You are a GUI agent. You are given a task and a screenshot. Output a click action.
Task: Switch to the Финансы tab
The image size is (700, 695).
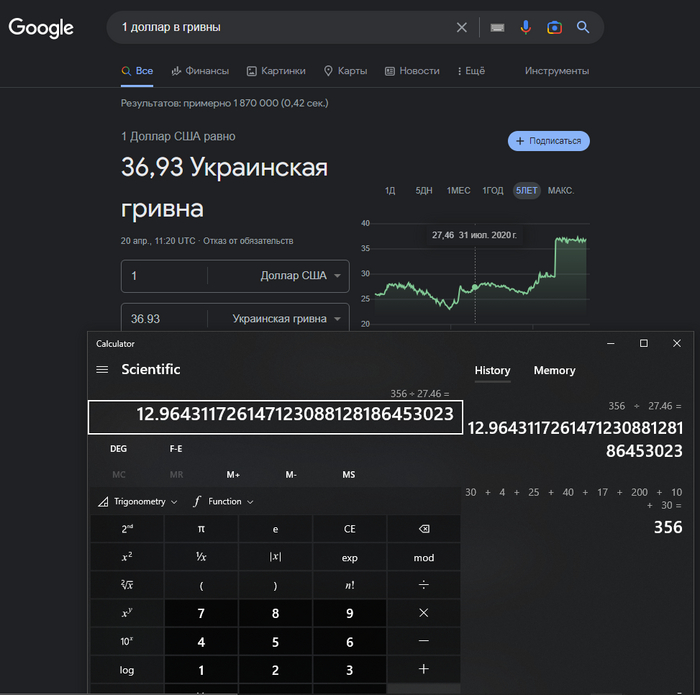(x=200, y=71)
